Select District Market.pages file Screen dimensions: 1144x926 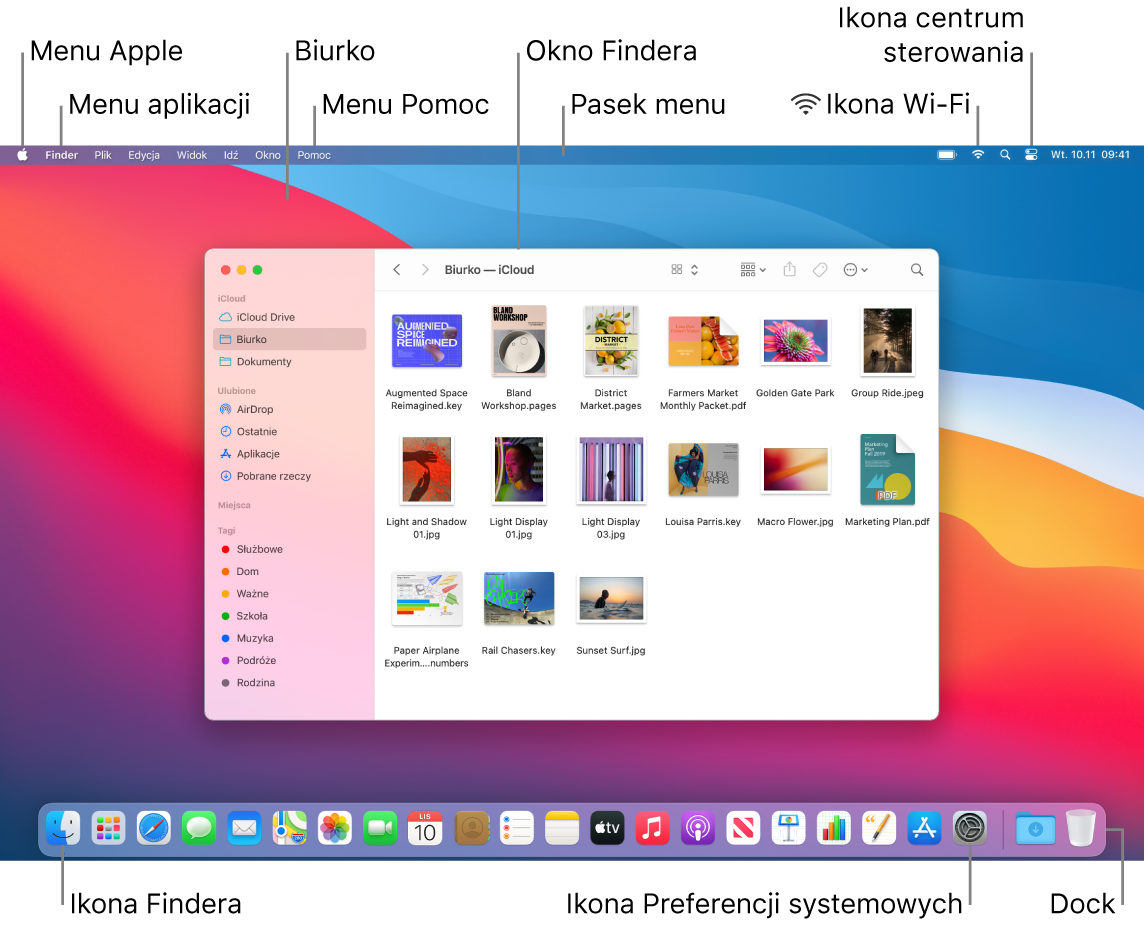click(x=611, y=341)
